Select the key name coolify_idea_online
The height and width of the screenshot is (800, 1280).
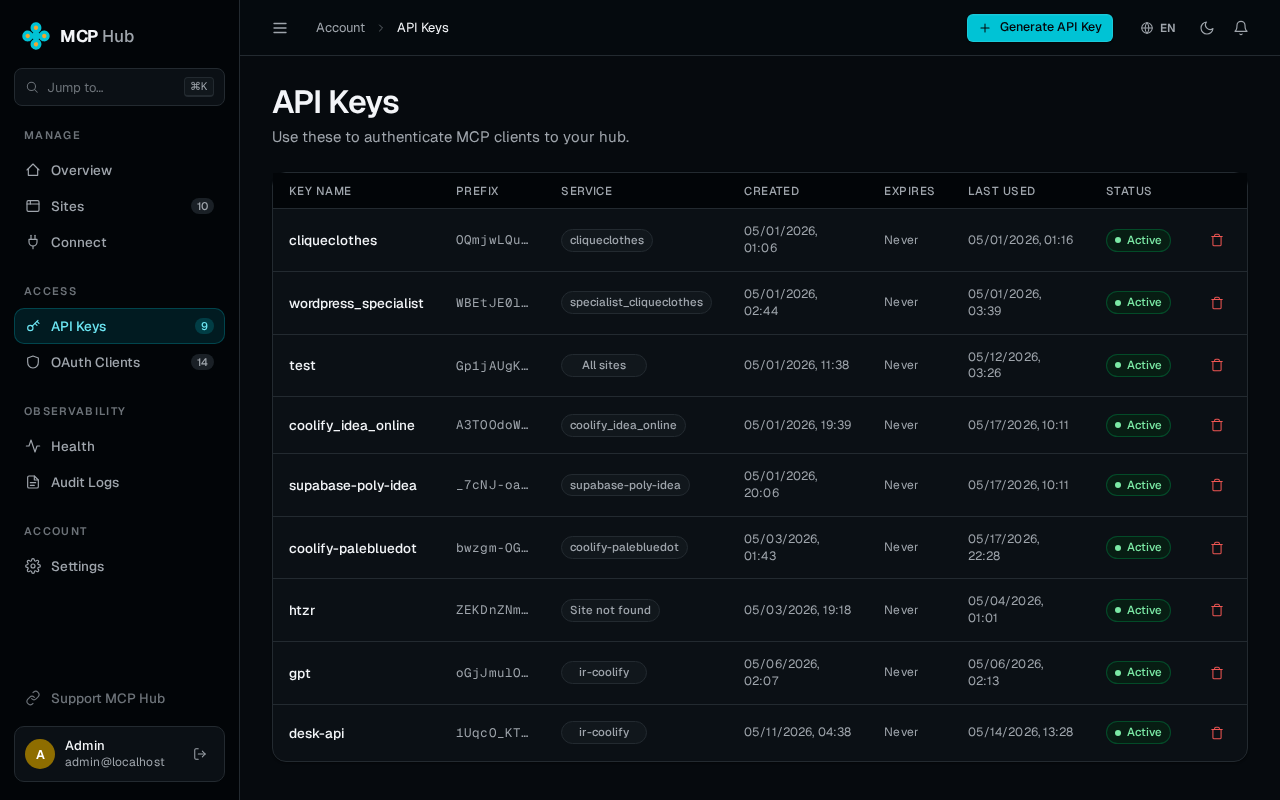[352, 425]
